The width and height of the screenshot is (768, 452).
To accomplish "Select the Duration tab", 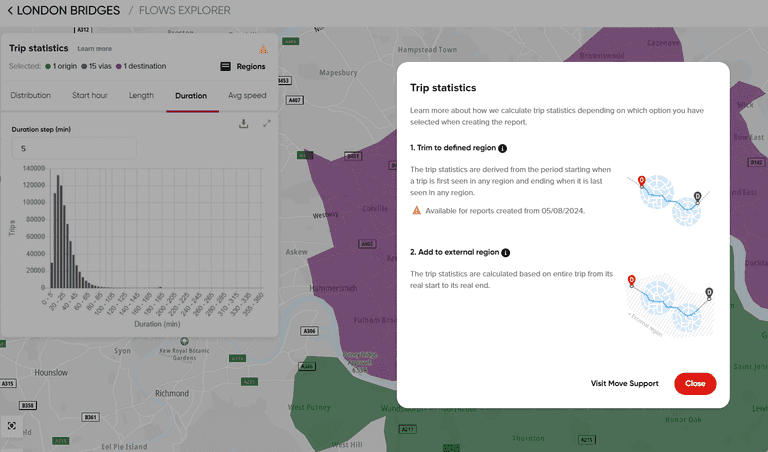I will [x=191, y=96].
